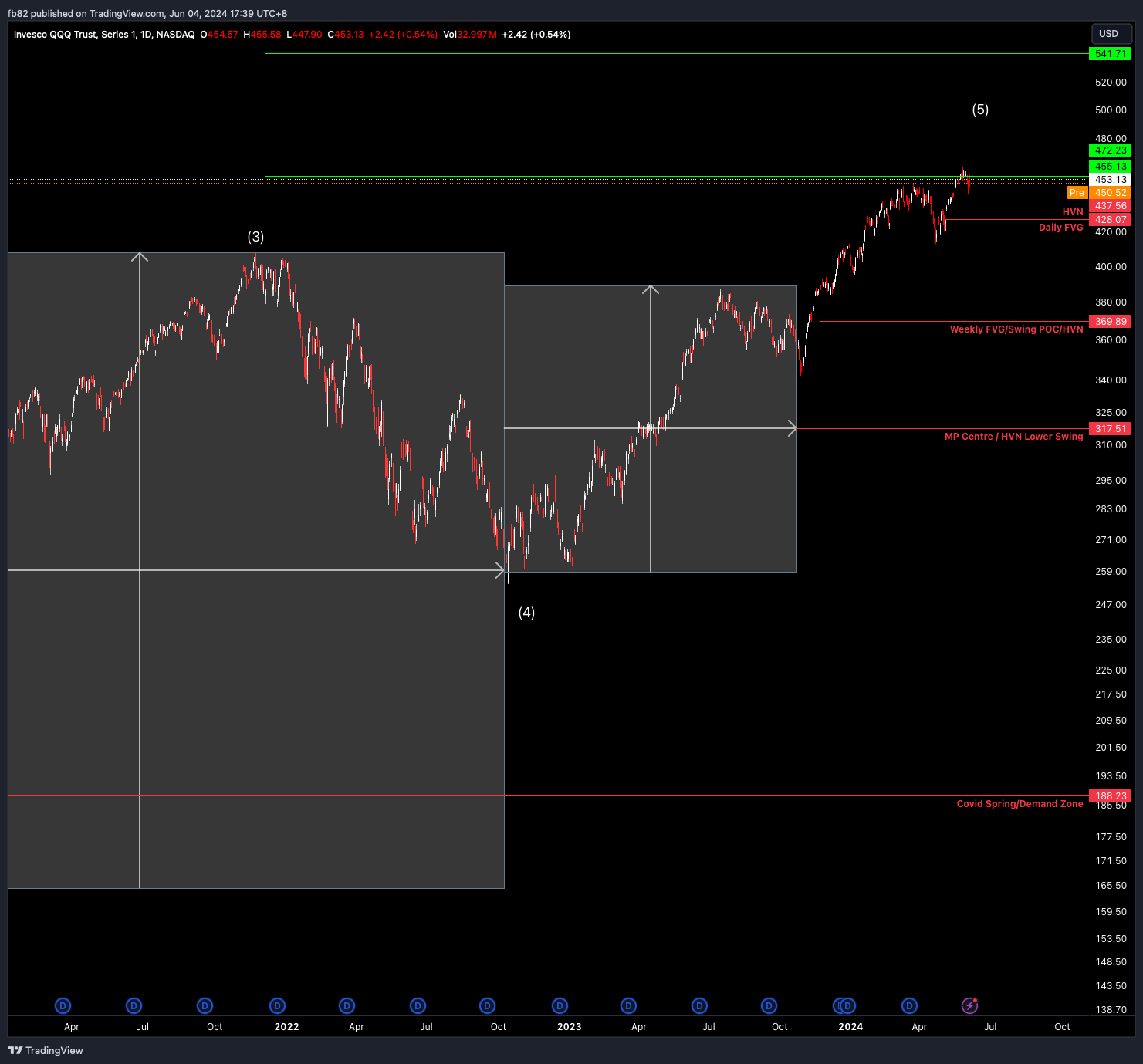The width and height of the screenshot is (1143, 1064).
Task: Select the 188.23 red price label
Action: point(1111,796)
